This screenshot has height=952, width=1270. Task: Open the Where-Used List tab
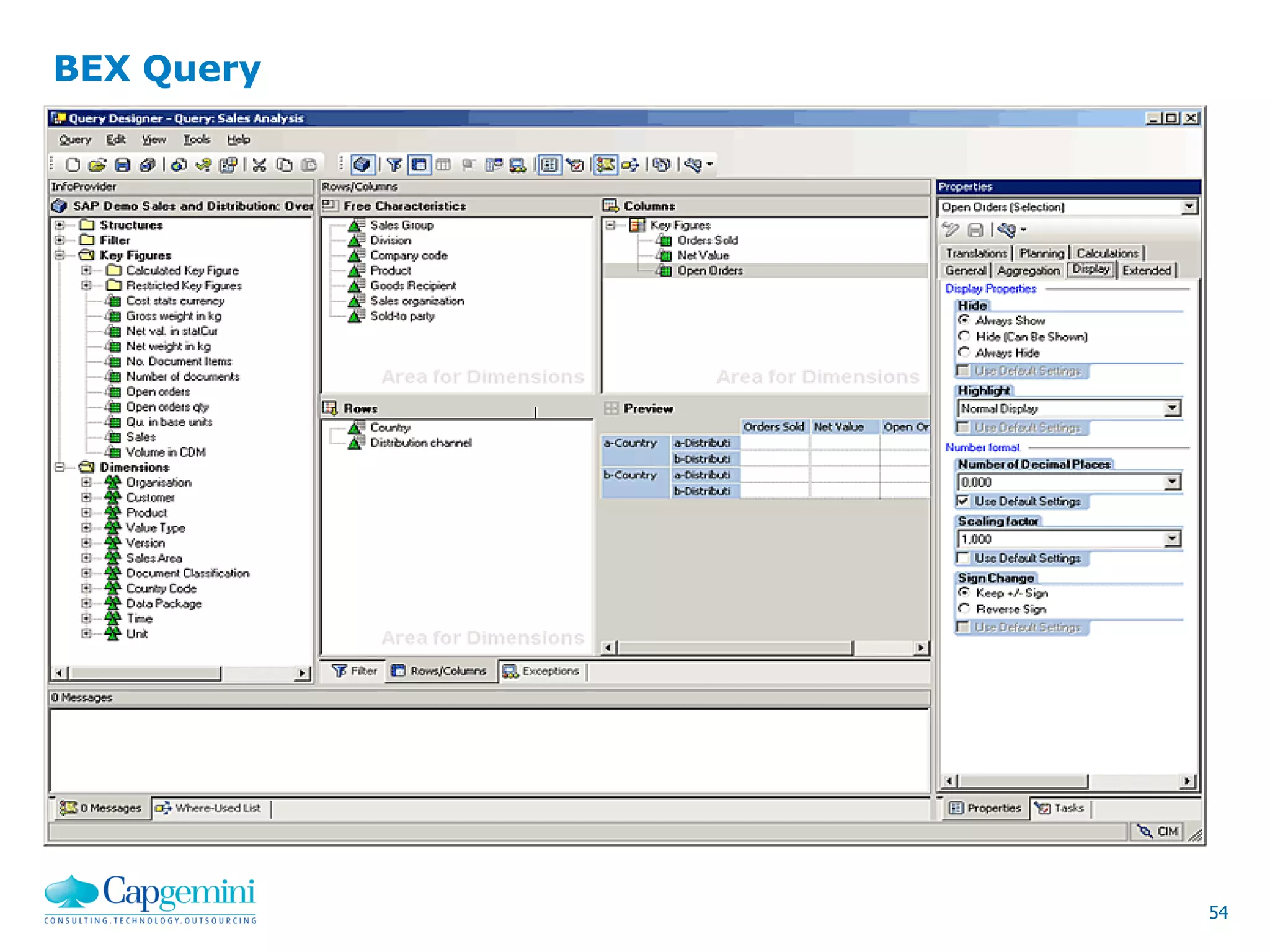click(x=209, y=808)
